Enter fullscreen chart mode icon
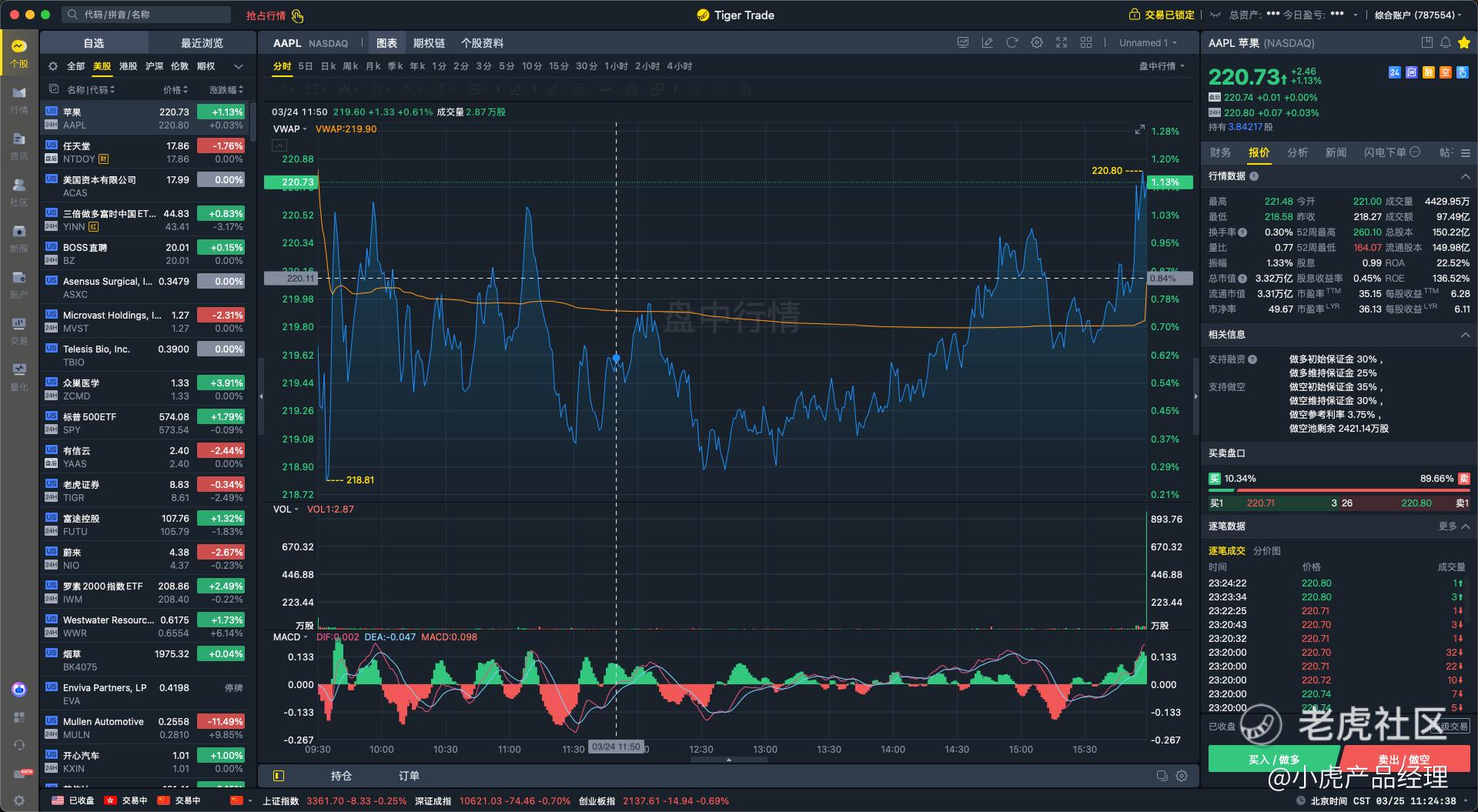1478x812 pixels. point(1062,43)
